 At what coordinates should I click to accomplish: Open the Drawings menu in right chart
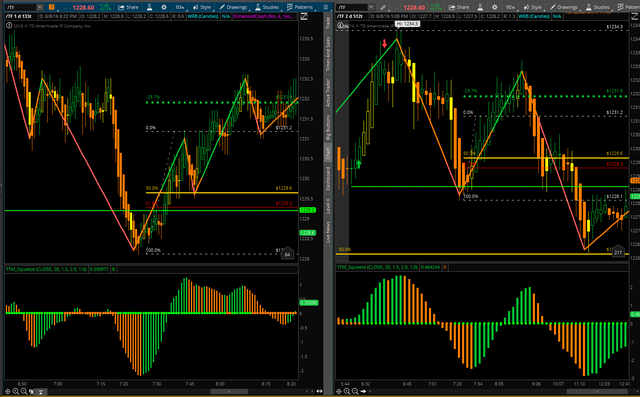(x=564, y=7)
